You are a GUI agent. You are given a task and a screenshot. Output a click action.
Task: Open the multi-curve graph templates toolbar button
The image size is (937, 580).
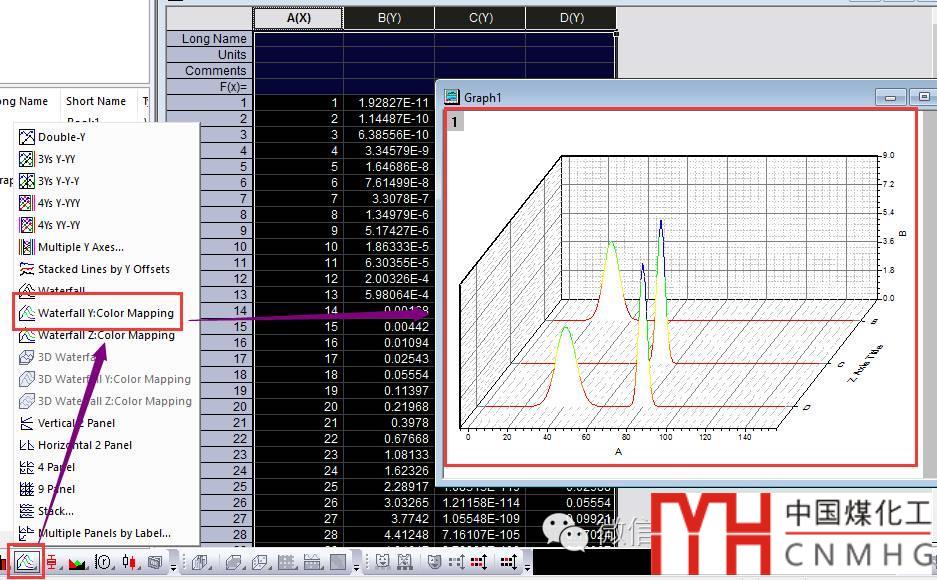pos(27,561)
